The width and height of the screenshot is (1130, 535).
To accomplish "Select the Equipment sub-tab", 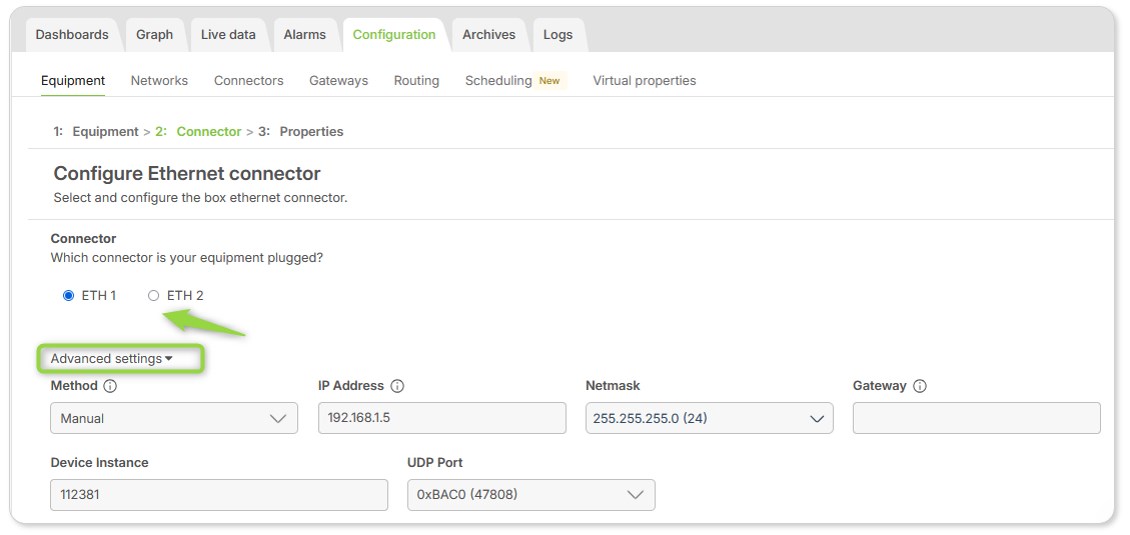I will coord(73,81).
